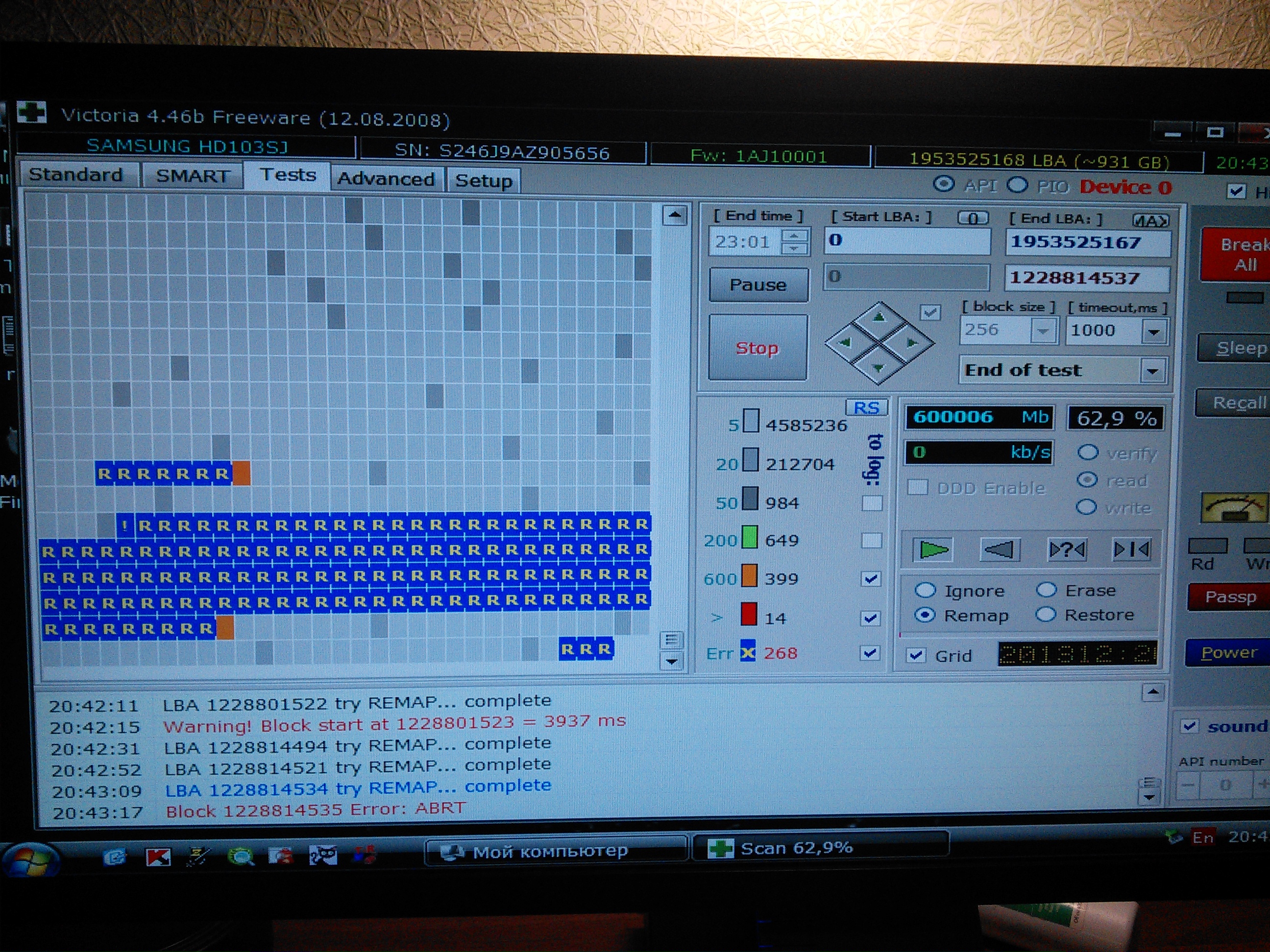Click the Rd indicator lamp

[x=1207, y=546]
